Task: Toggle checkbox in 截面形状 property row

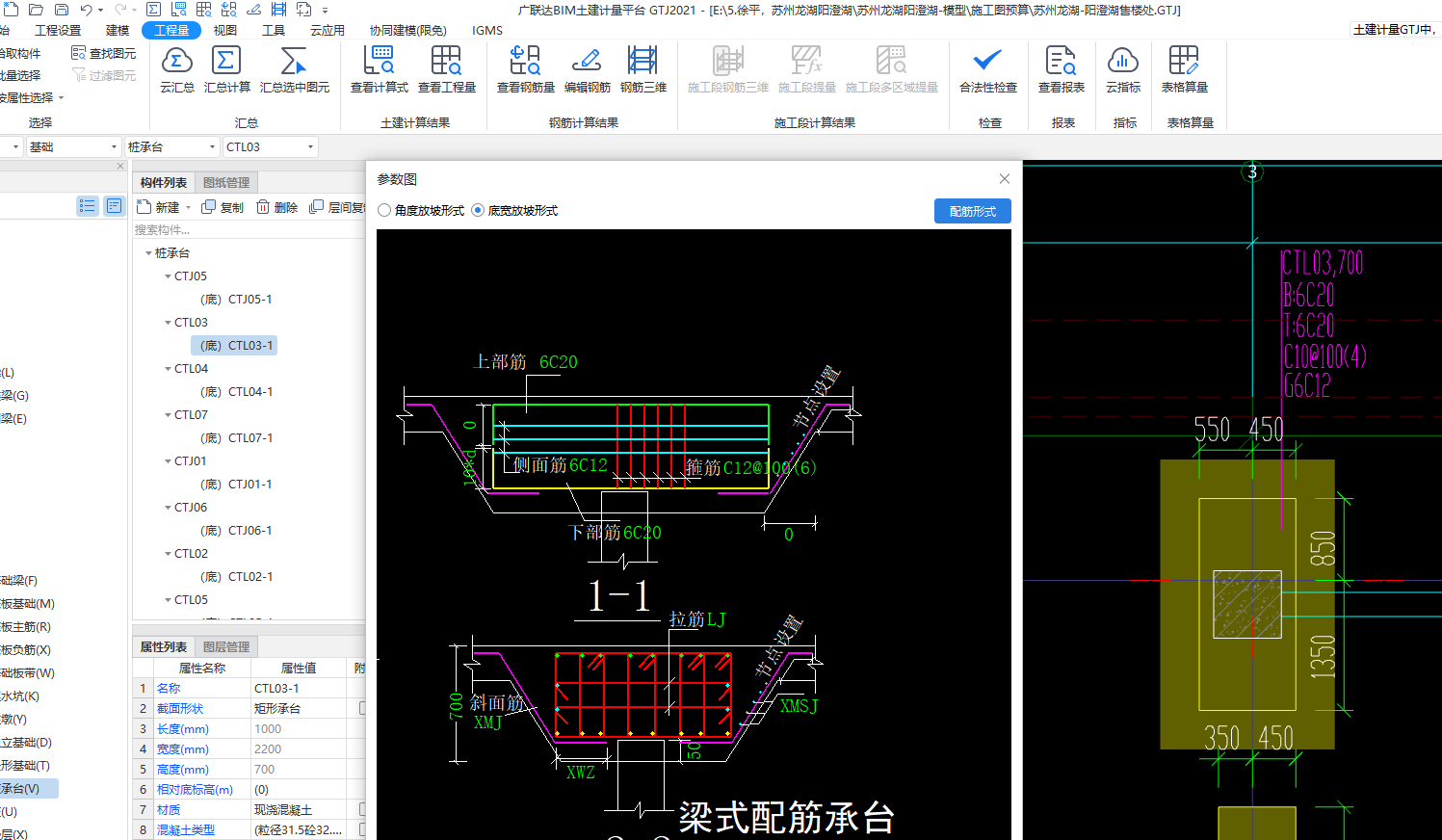Action: tap(362, 708)
